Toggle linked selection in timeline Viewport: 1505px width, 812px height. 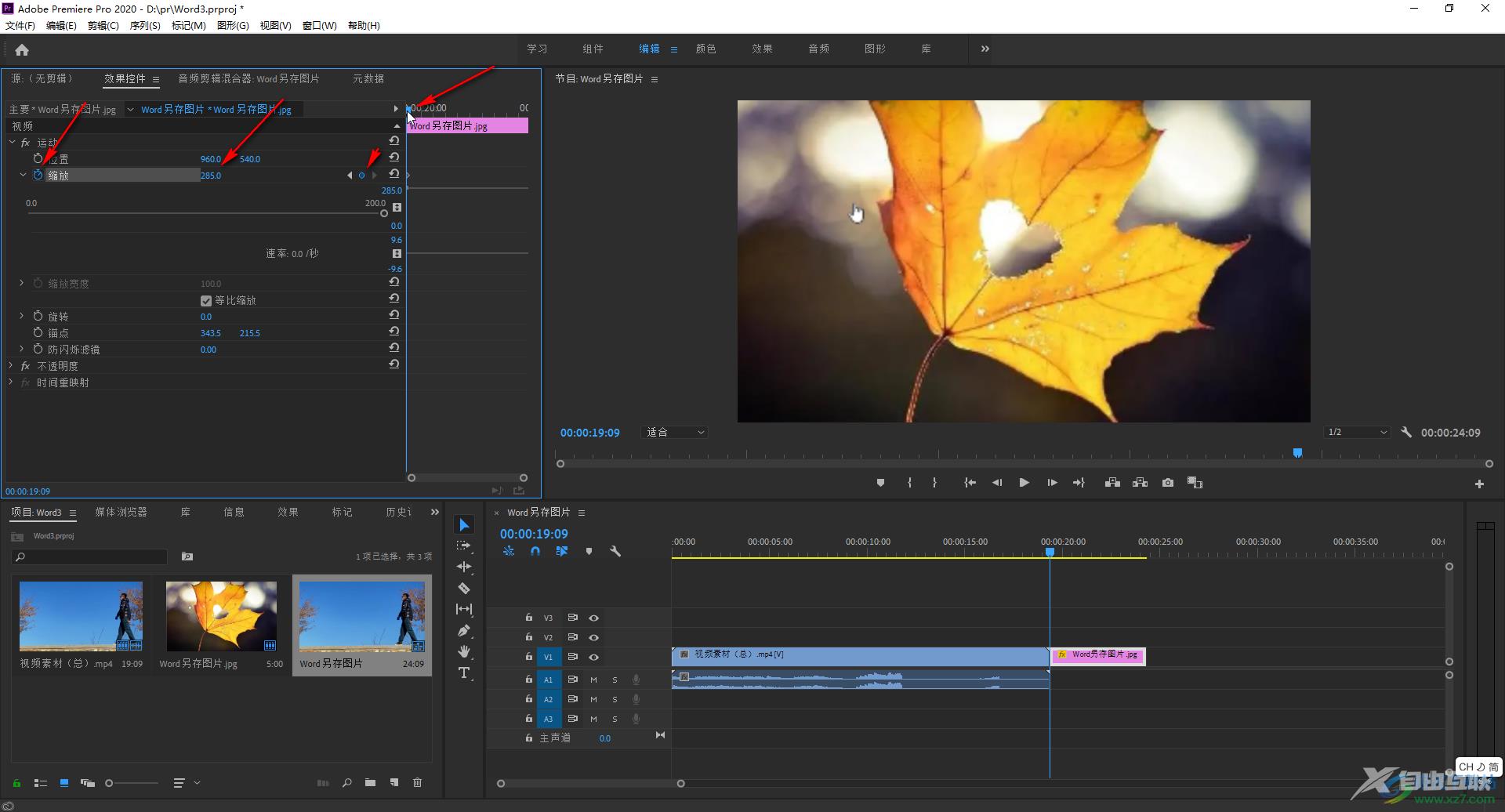[x=562, y=551]
